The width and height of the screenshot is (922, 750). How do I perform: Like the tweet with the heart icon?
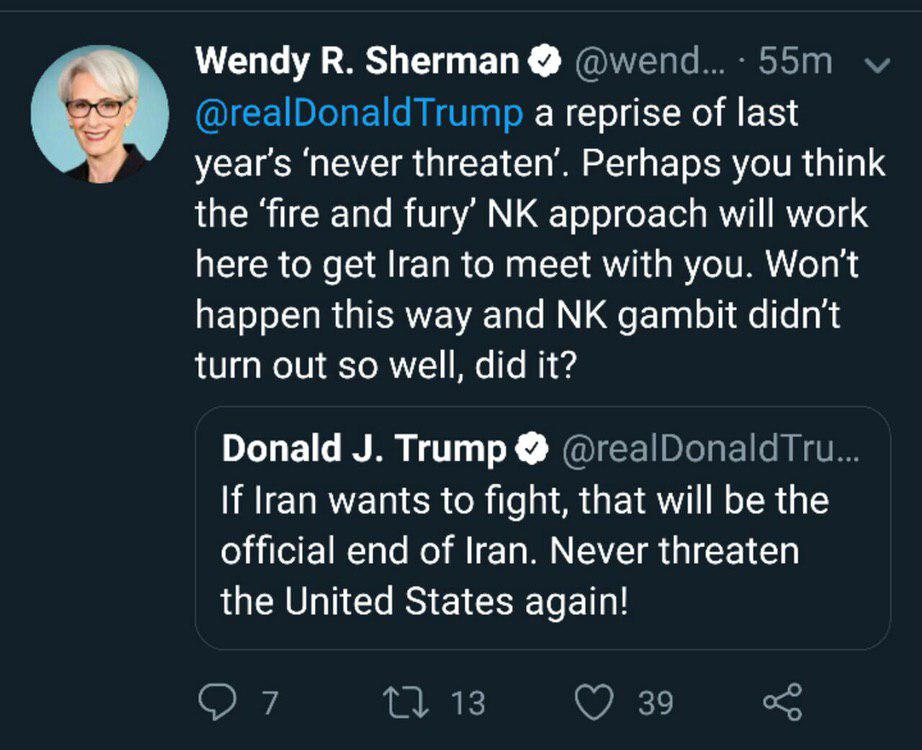(598, 701)
